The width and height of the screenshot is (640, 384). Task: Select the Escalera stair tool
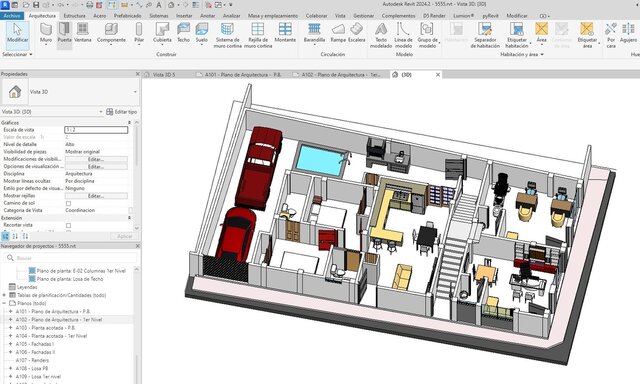point(356,33)
